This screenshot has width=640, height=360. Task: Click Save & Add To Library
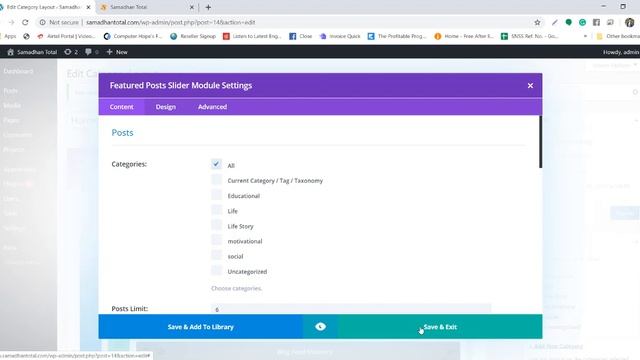200,327
